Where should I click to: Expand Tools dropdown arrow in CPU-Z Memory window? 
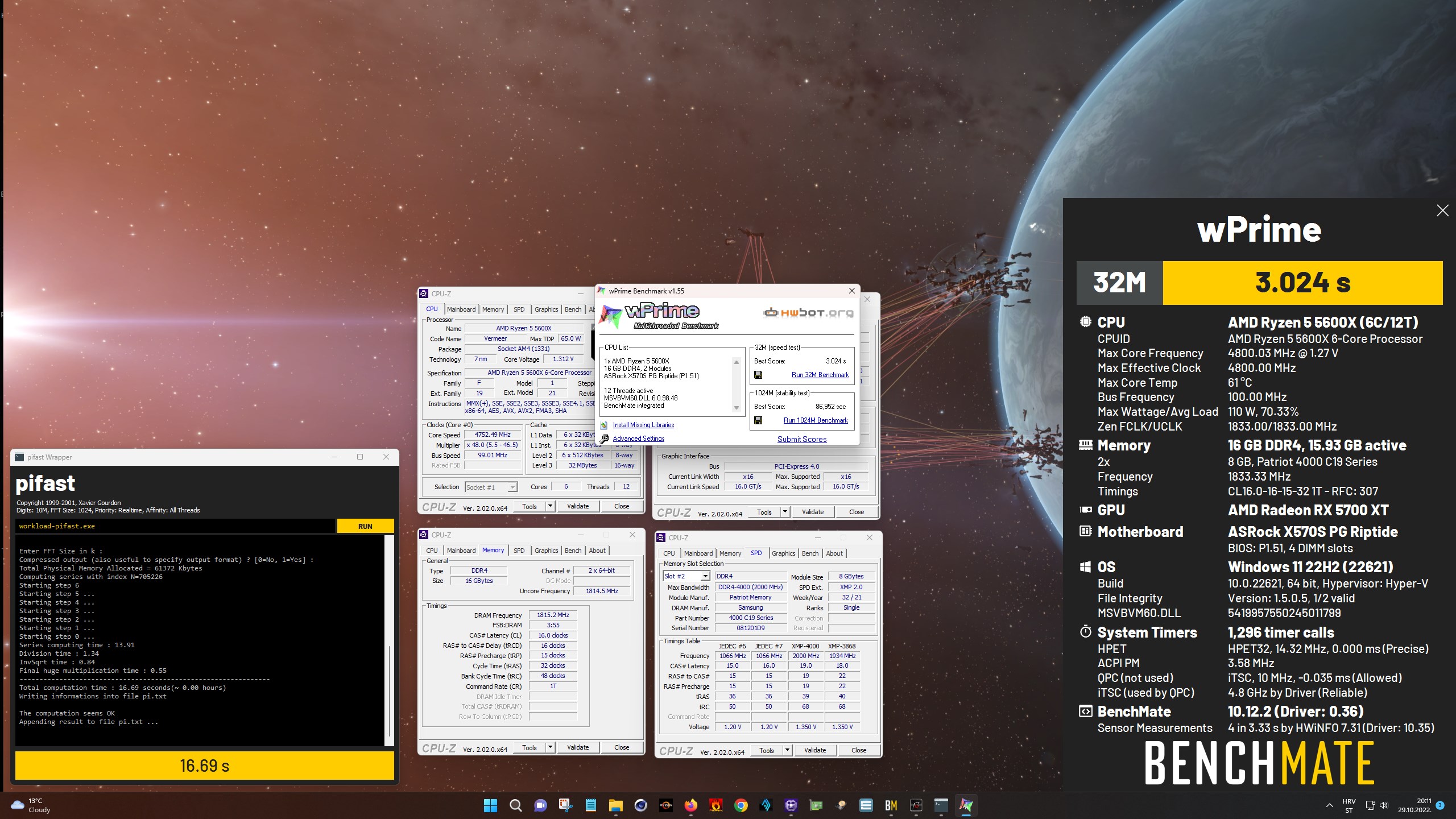(x=550, y=747)
